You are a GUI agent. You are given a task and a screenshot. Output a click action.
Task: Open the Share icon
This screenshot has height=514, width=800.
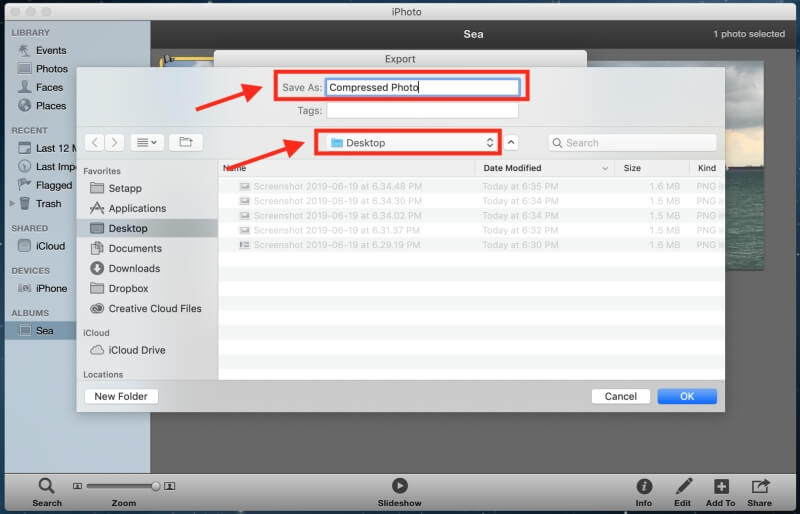(x=760, y=486)
